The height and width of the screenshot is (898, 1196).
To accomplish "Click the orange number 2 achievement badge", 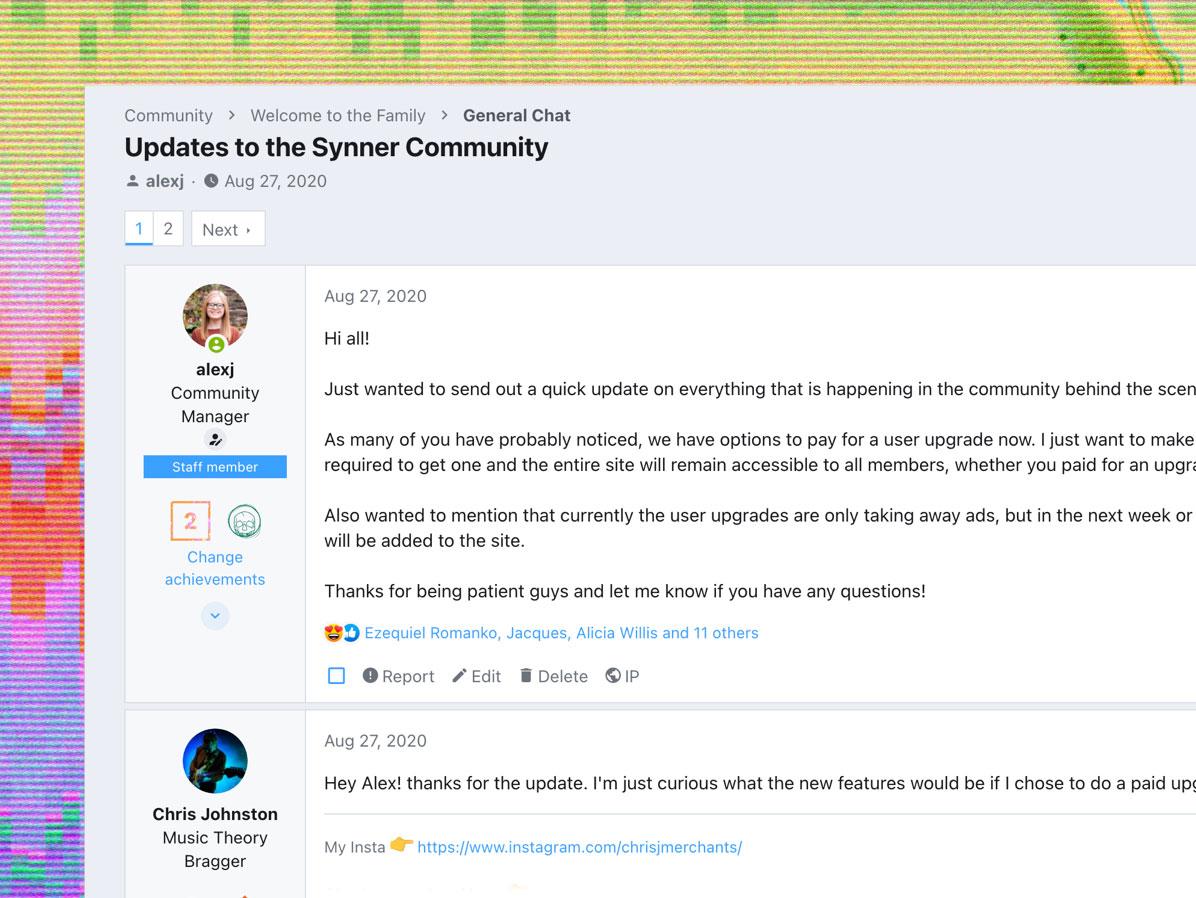I will (x=190, y=521).
